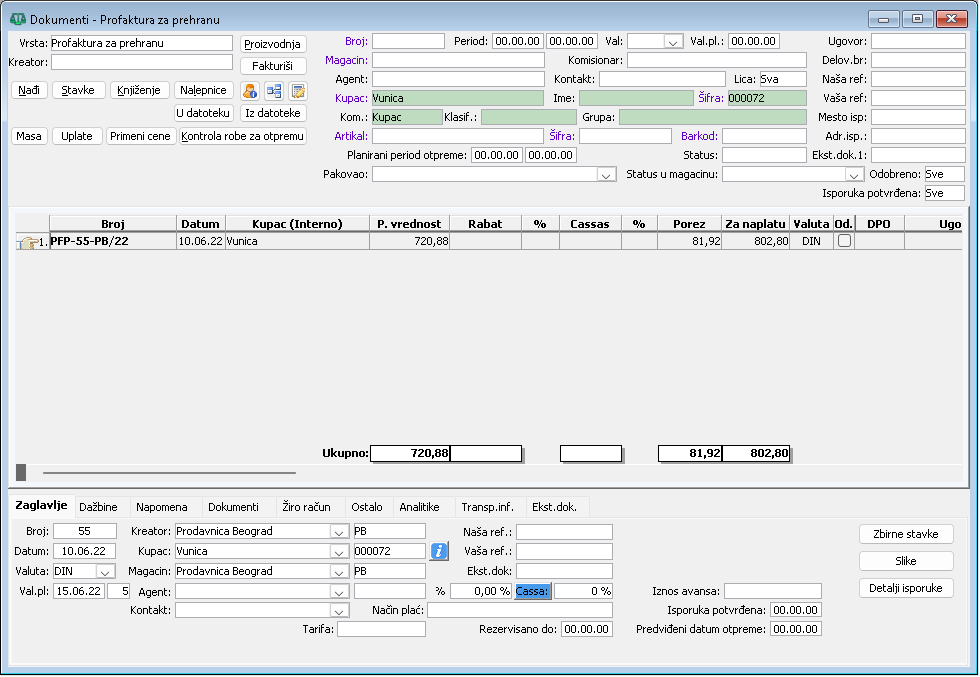Screen dimensions: 980x677
Task: Click the P. vrednost column header
Action: pos(409,224)
